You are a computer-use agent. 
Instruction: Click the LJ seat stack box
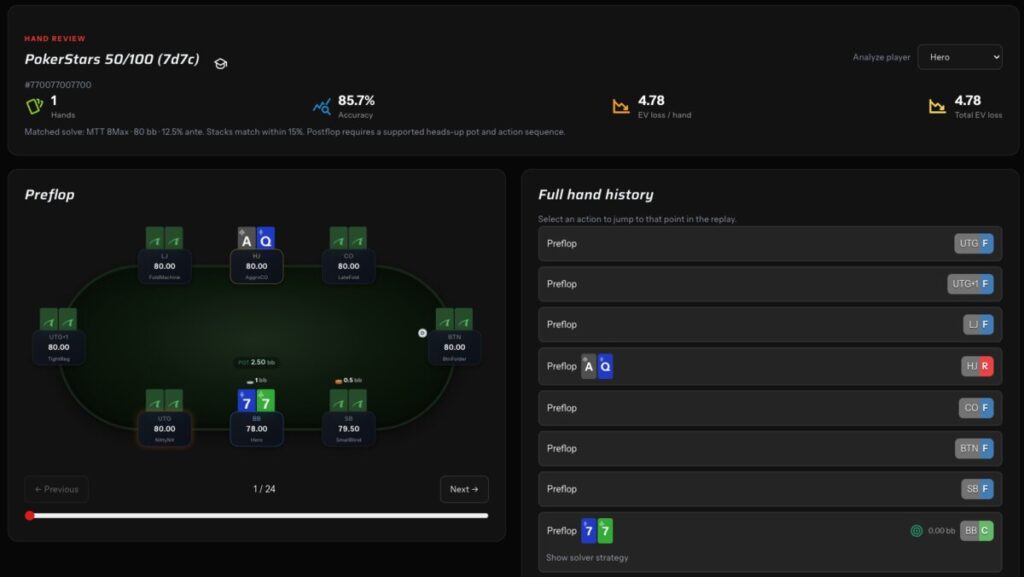click(x=164, y=266)
